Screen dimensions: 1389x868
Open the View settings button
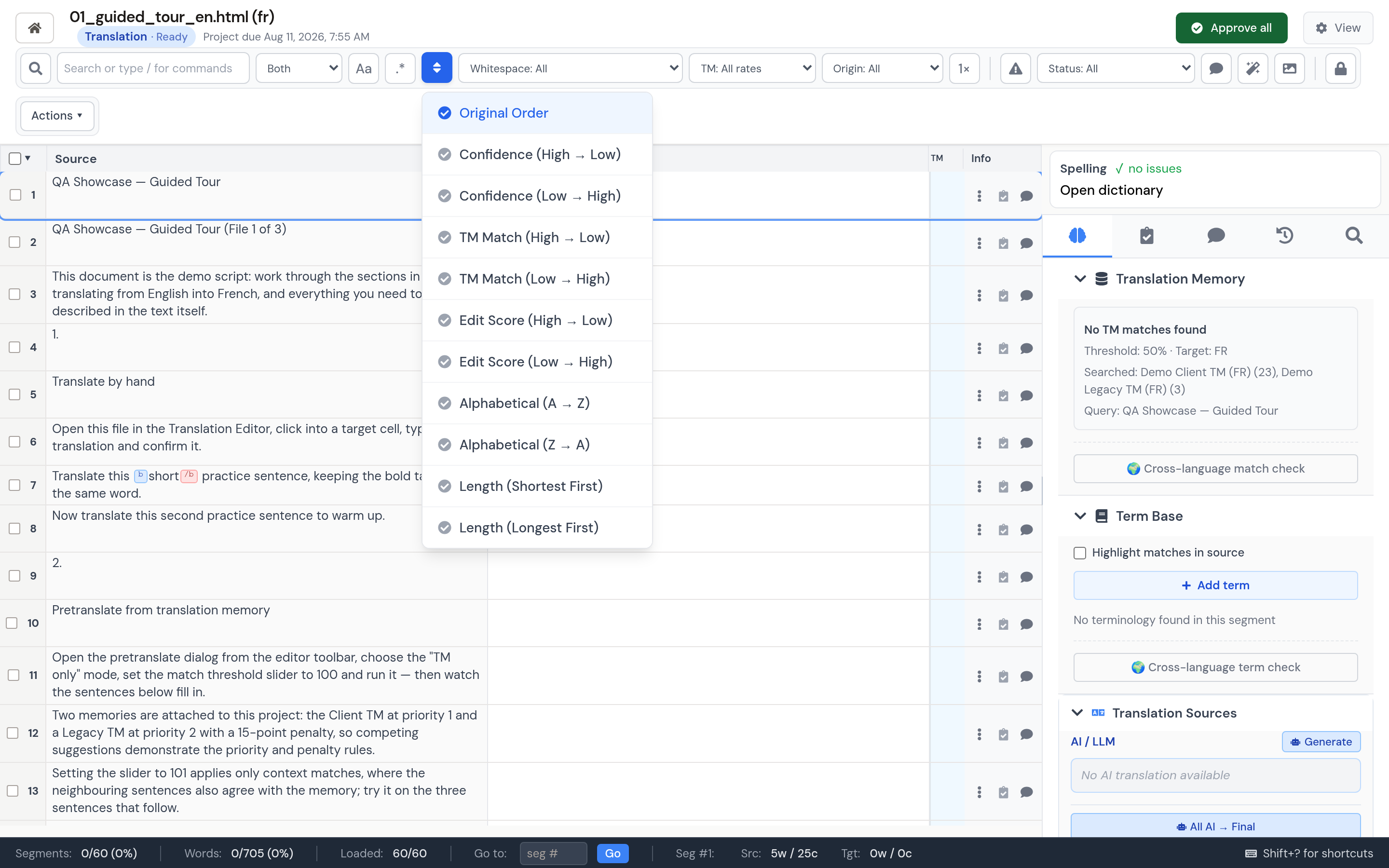click(x=1337, y=28)
